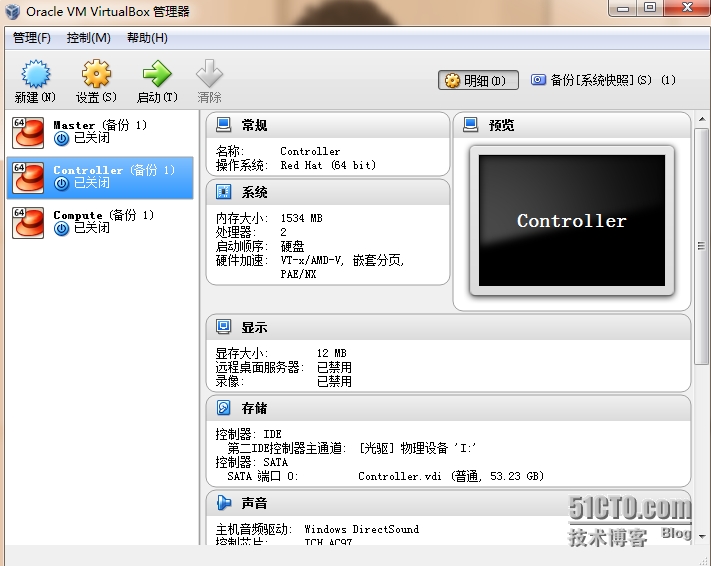The width and height of the screenshot is (711, 566).
Task: Select the Controller virtual machine entry
Action: click(100, 178)
